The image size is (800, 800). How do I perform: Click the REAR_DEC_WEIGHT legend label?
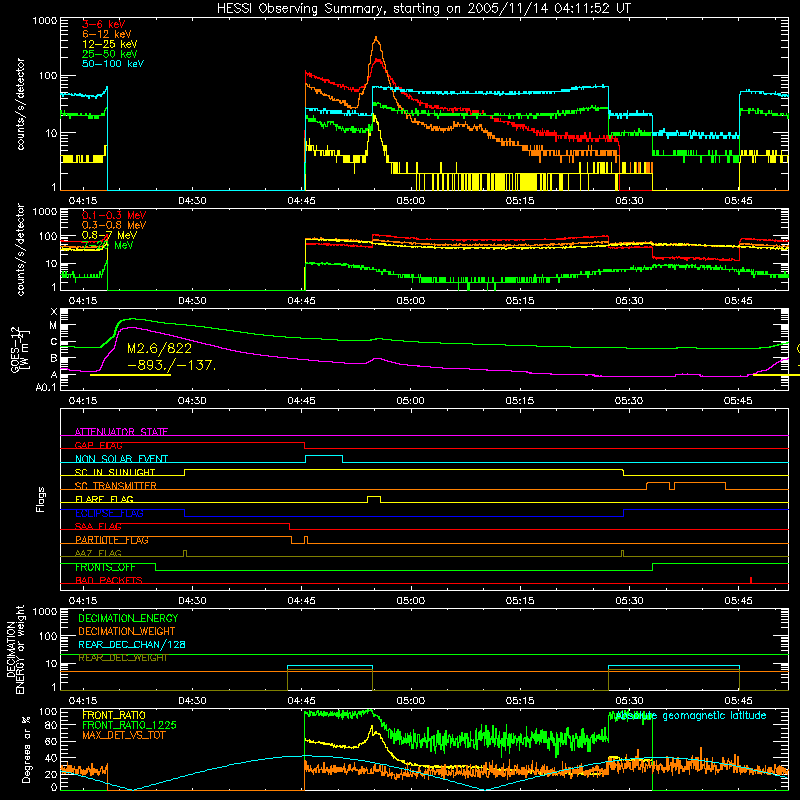coord(123,658)
